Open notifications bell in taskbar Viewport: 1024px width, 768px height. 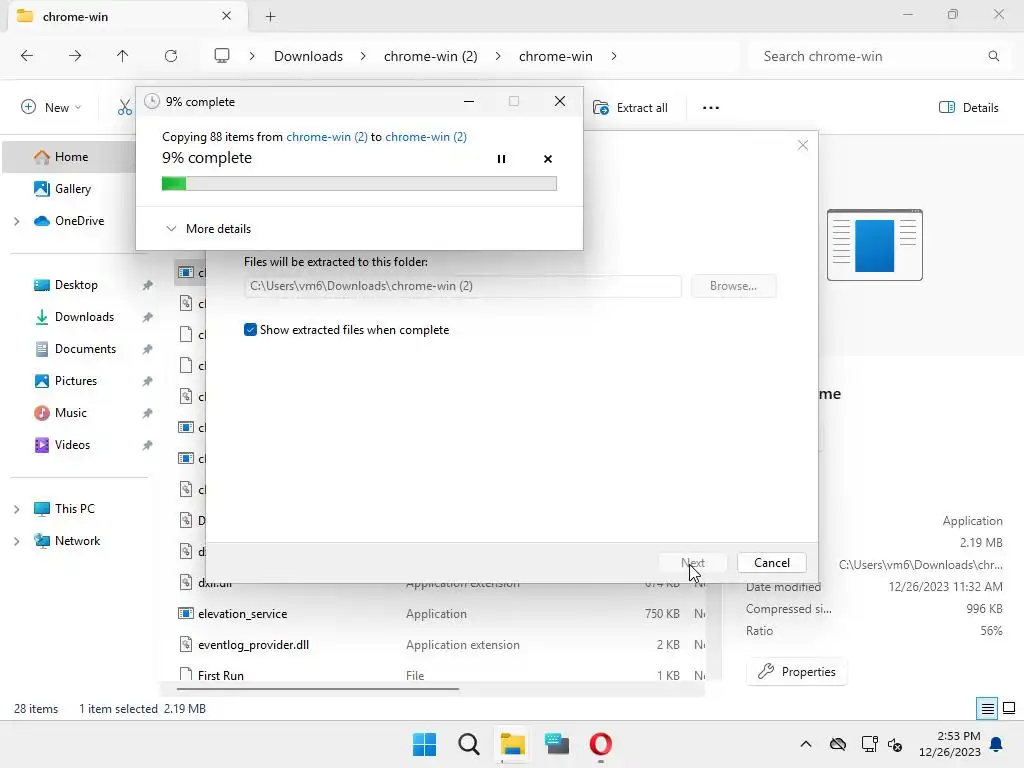(x=997, y=744)
